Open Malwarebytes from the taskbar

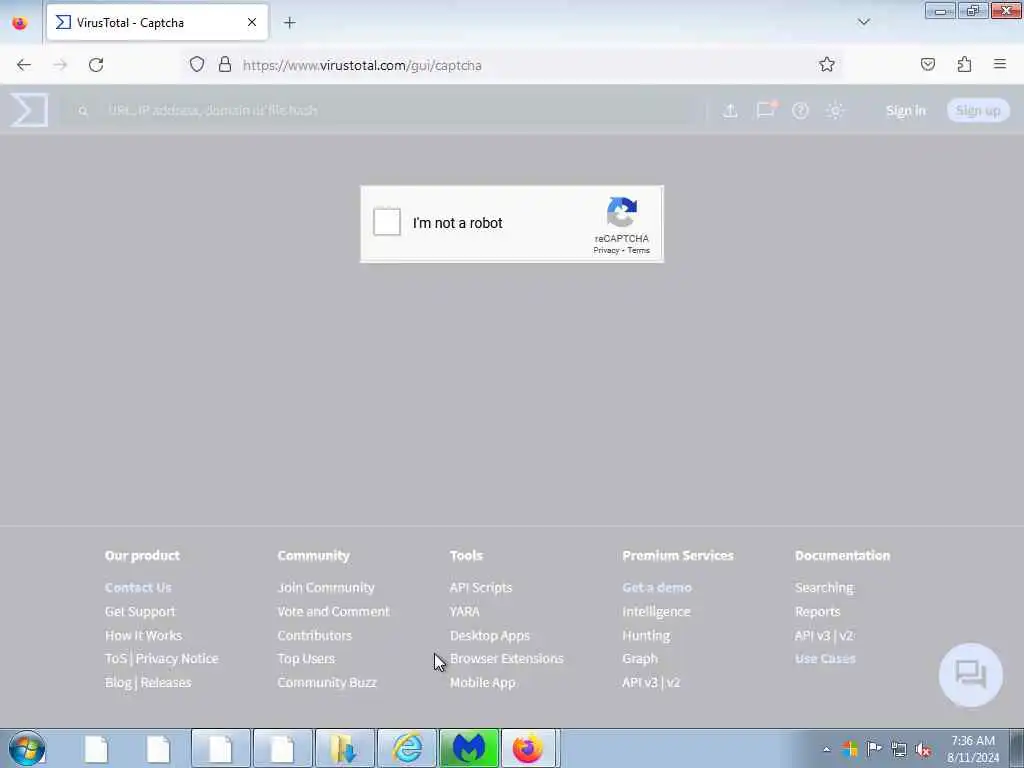tap(469, 748)
